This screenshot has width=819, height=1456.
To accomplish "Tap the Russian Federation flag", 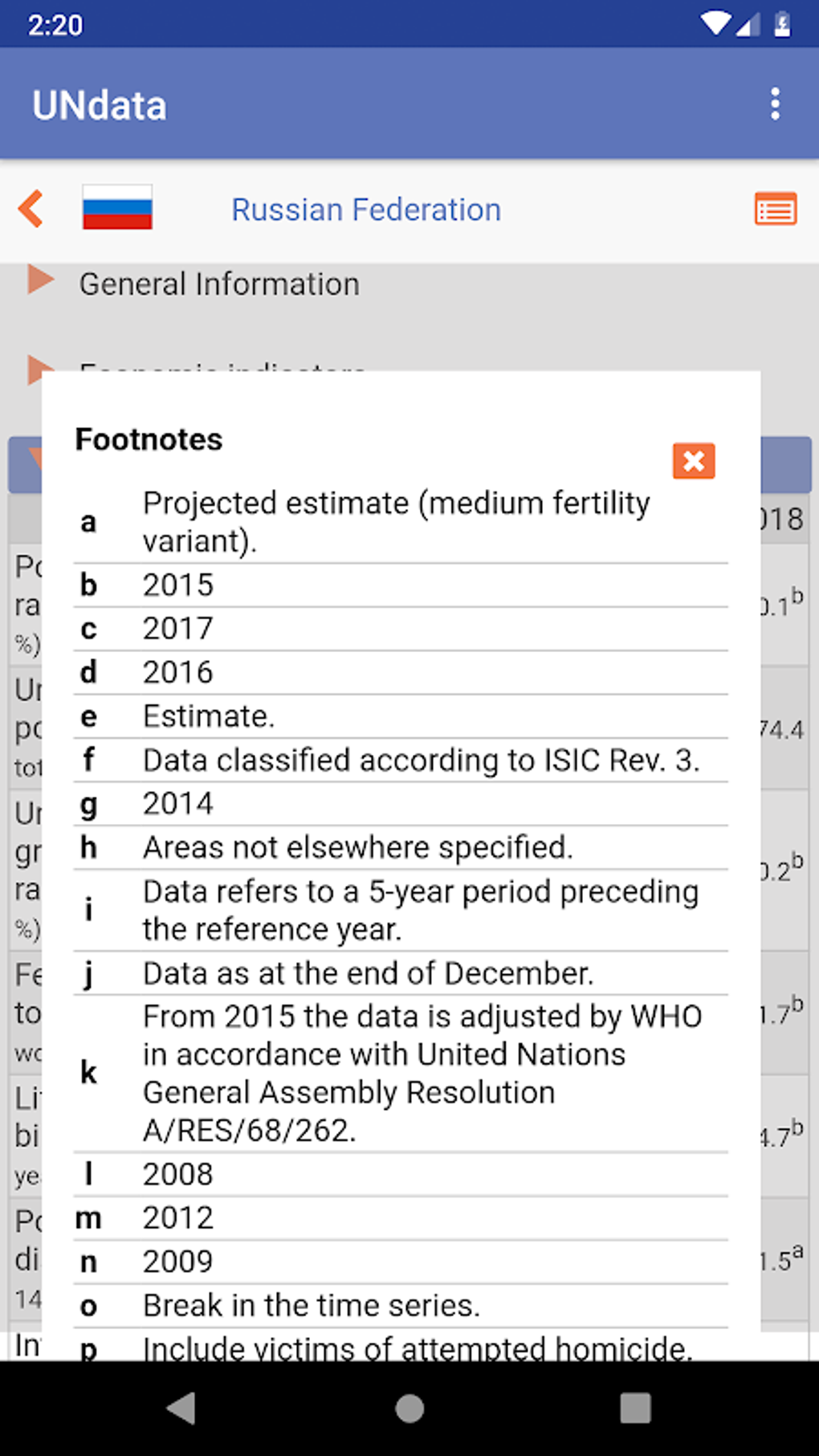I will click(117, 208).
